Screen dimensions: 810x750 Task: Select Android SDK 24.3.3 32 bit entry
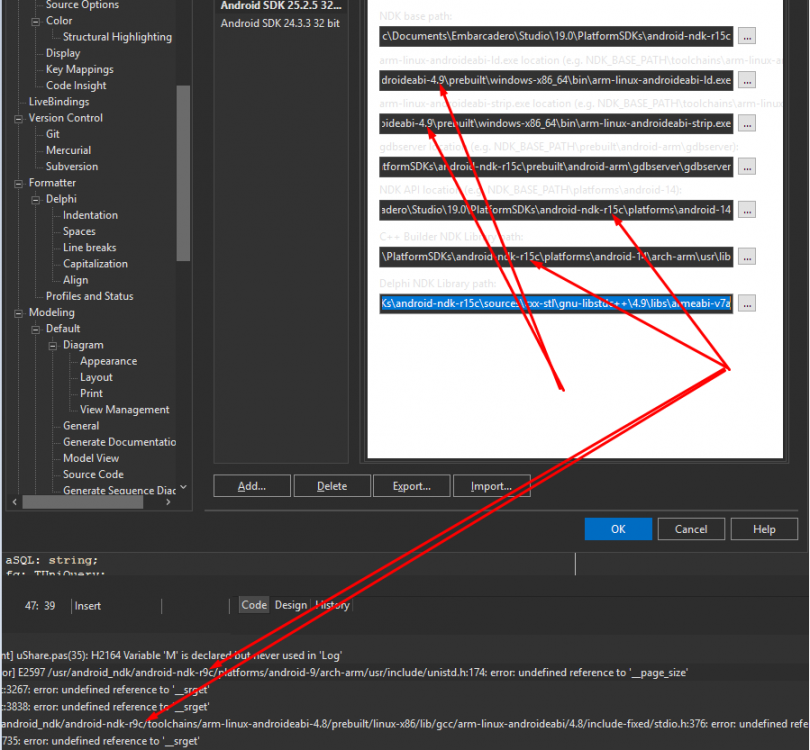pos(280,23)
